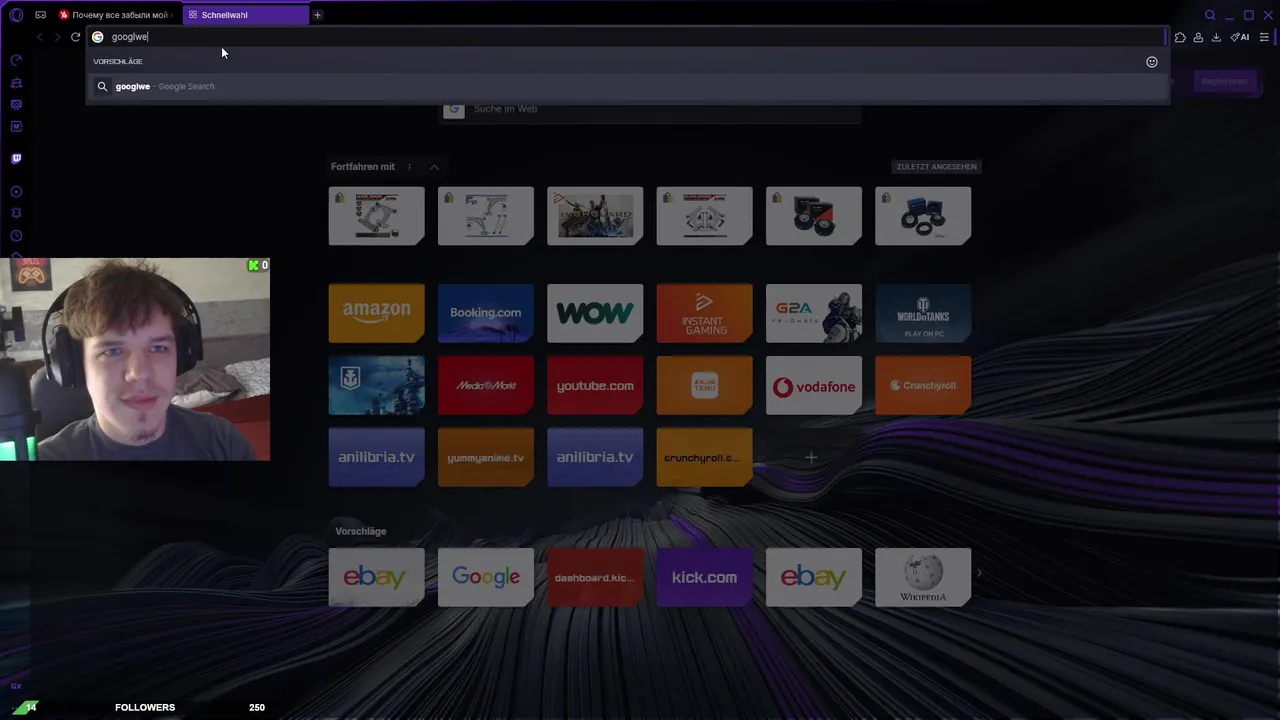The width and height of the screenshot is (1280, 720).
Task: Open the crunchyroll.c... speed dial tile
Action: (704, 457)
